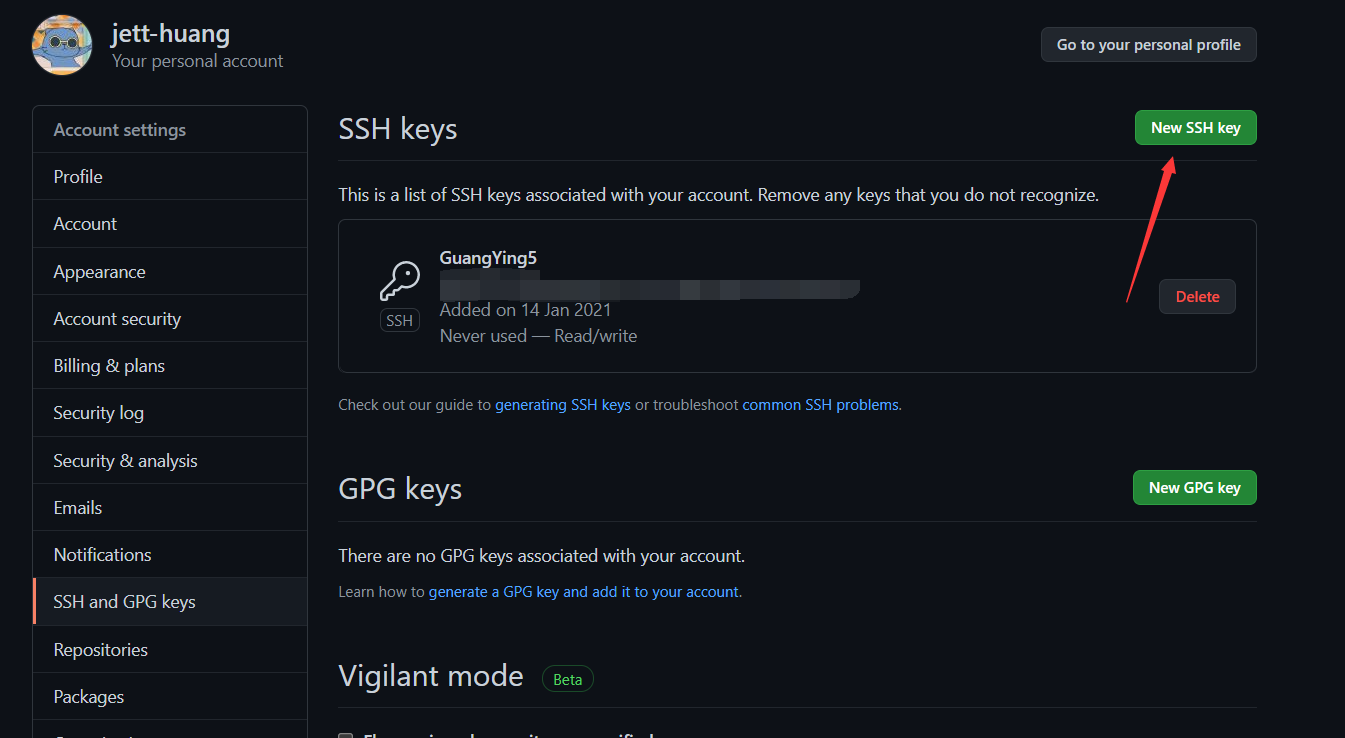Image resolution: width=1345 pixels, height=738 pixels.
Task: Go to your personal profile
Action: (1148, 45)
